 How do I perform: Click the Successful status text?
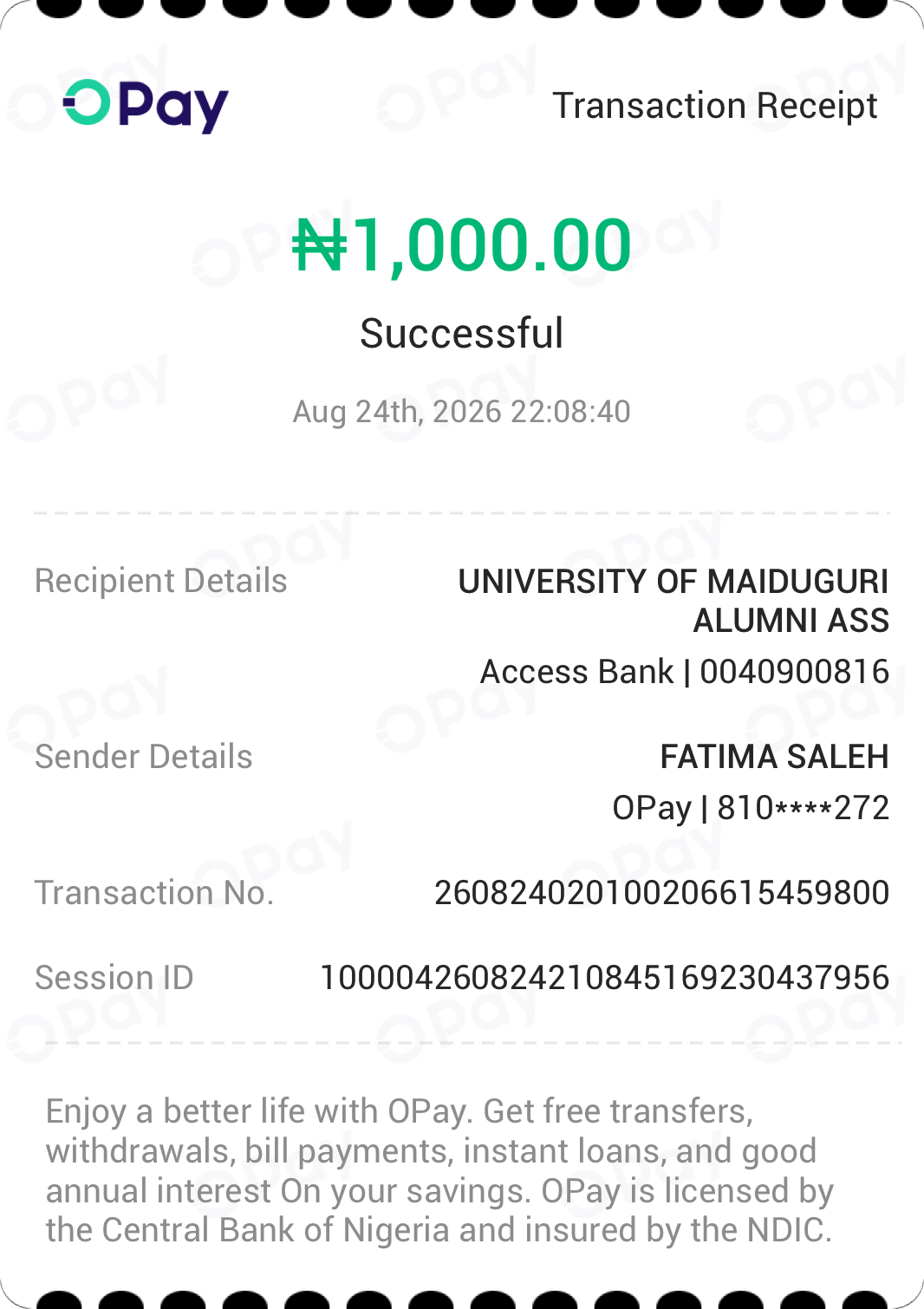tap(462, 333)
